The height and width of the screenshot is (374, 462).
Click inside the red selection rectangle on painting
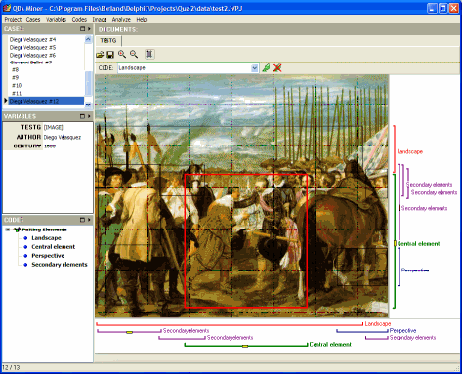246,241
